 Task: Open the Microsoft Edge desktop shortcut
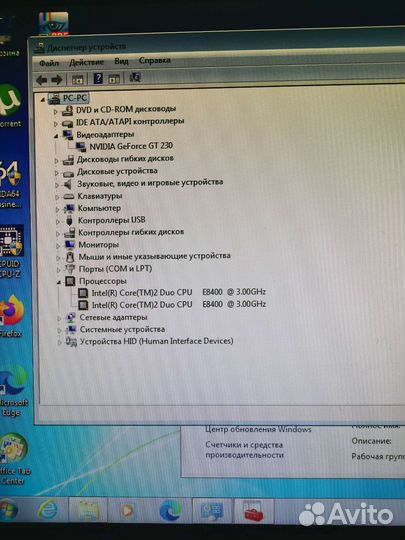(x=13, y=391)
